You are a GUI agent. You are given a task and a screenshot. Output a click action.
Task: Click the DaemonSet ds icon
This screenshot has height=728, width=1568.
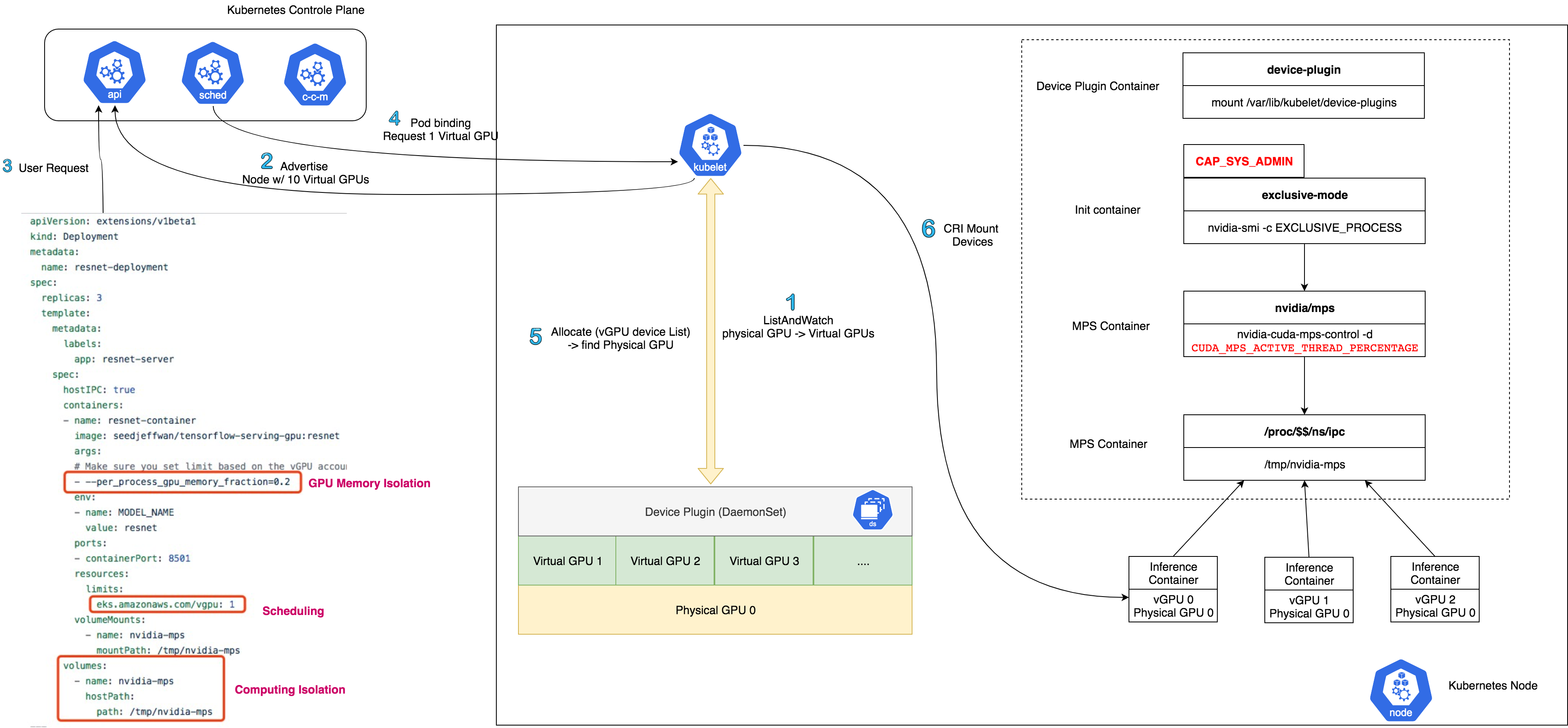tap(872, 510)
